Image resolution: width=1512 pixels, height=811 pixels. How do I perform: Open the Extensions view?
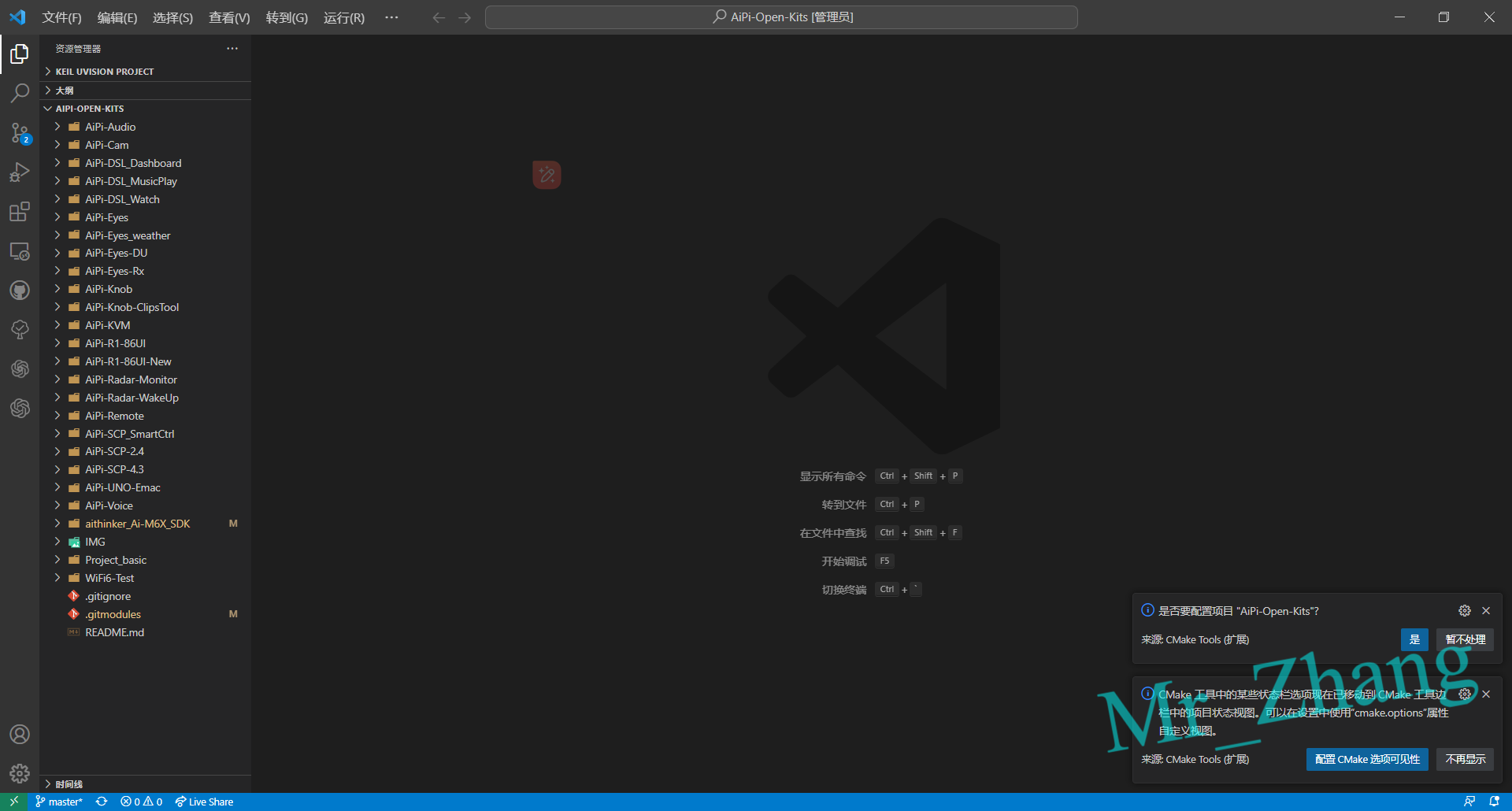point(20,212)
